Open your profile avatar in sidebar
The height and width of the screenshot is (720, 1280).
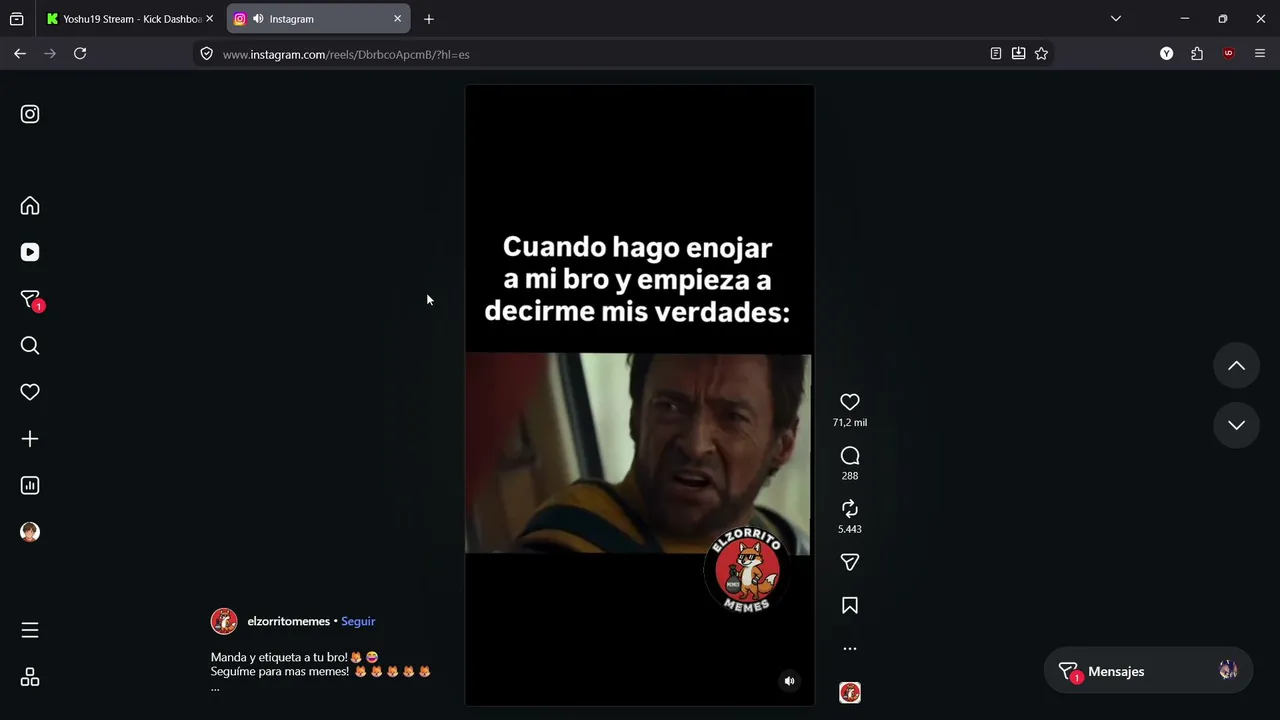(30, 532)
